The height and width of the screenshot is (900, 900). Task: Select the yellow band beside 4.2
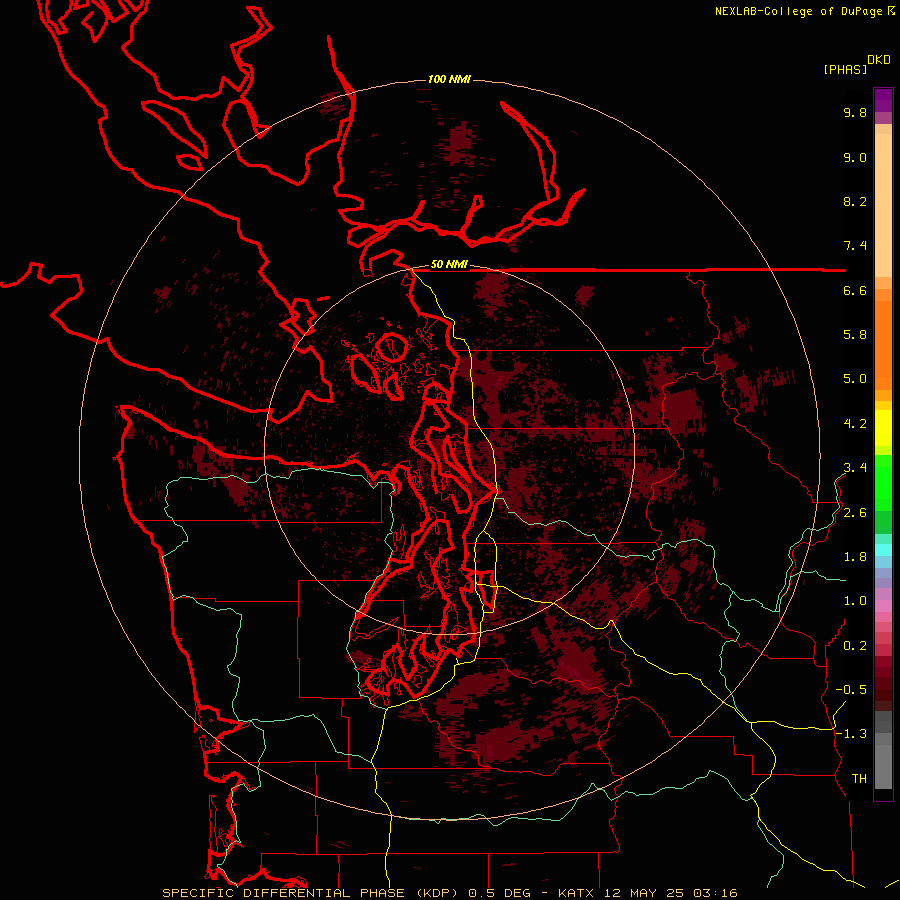tap(883, 428)
